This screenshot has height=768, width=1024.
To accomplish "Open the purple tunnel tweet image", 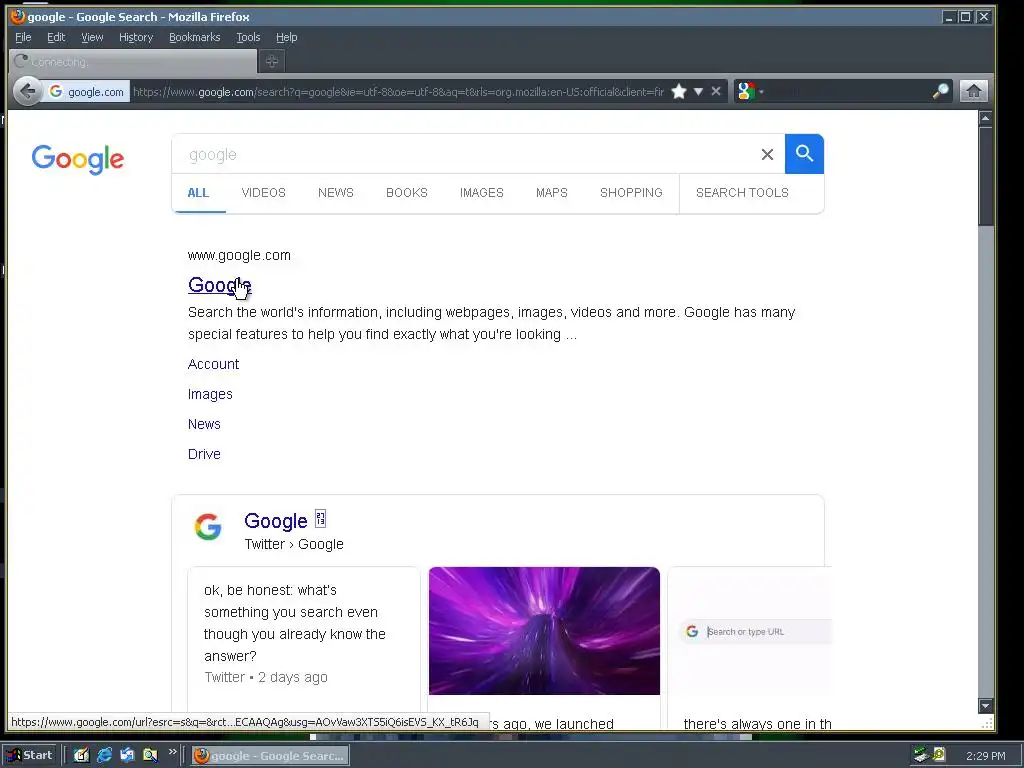I will (544, 631).
